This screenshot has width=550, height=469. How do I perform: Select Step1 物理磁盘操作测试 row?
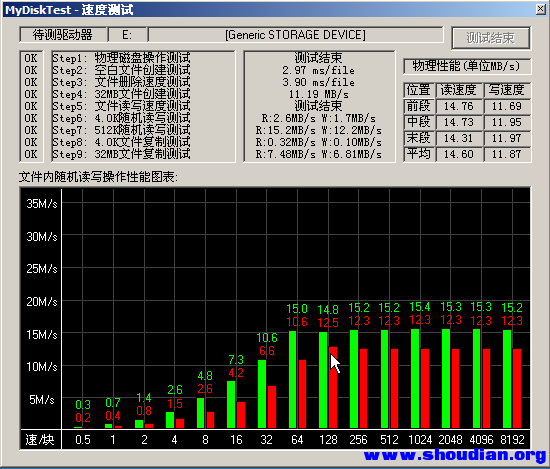point(121,58)
